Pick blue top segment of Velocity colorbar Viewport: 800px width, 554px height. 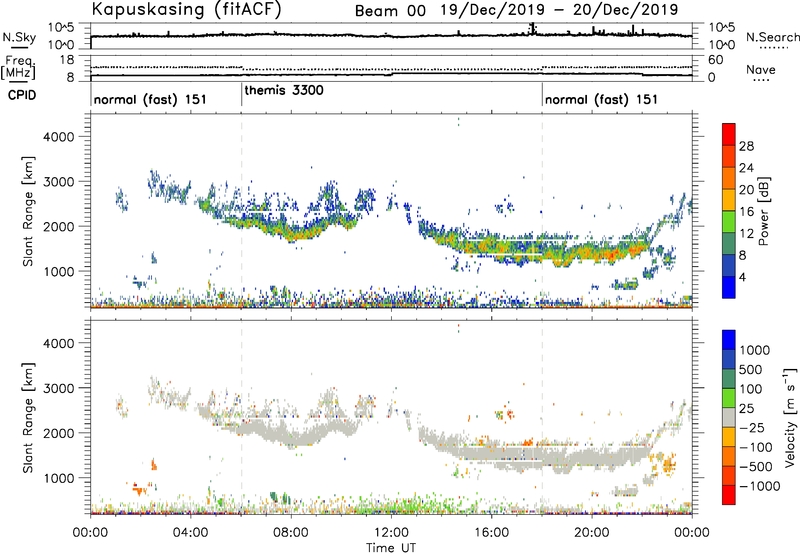click(729, 340)
